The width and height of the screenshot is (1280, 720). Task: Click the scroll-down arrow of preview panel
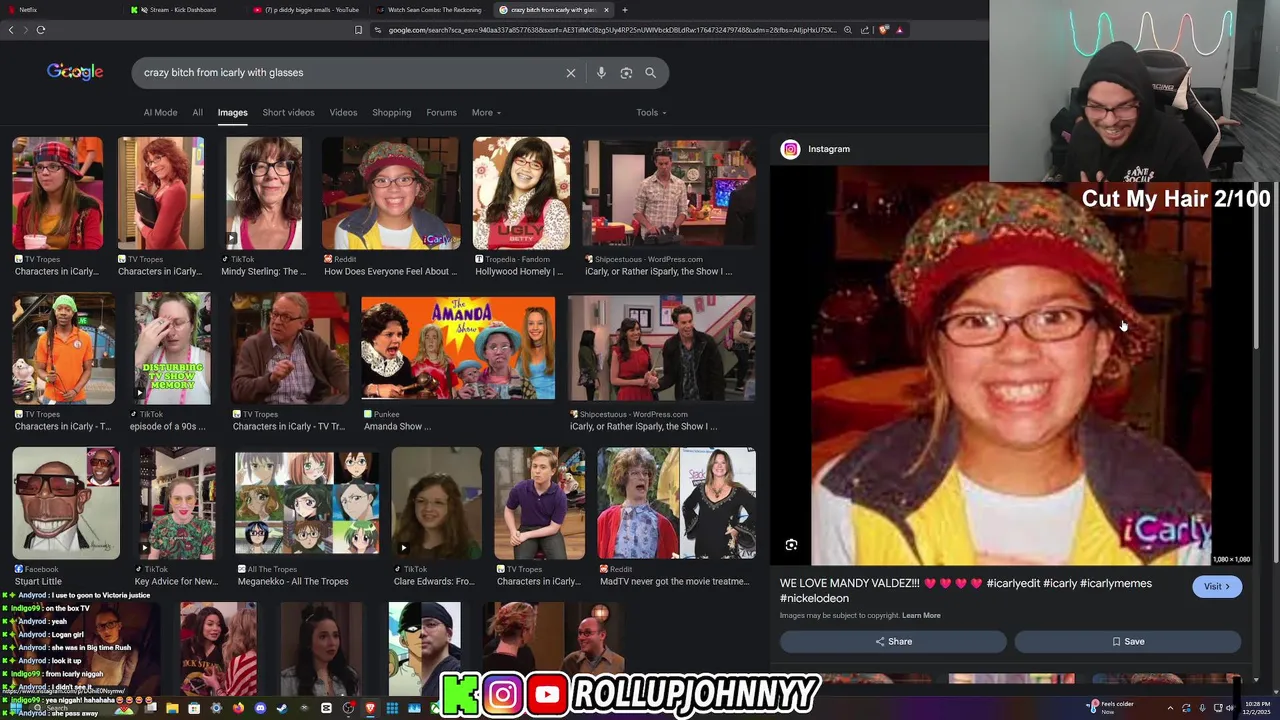coord(1257,681)
